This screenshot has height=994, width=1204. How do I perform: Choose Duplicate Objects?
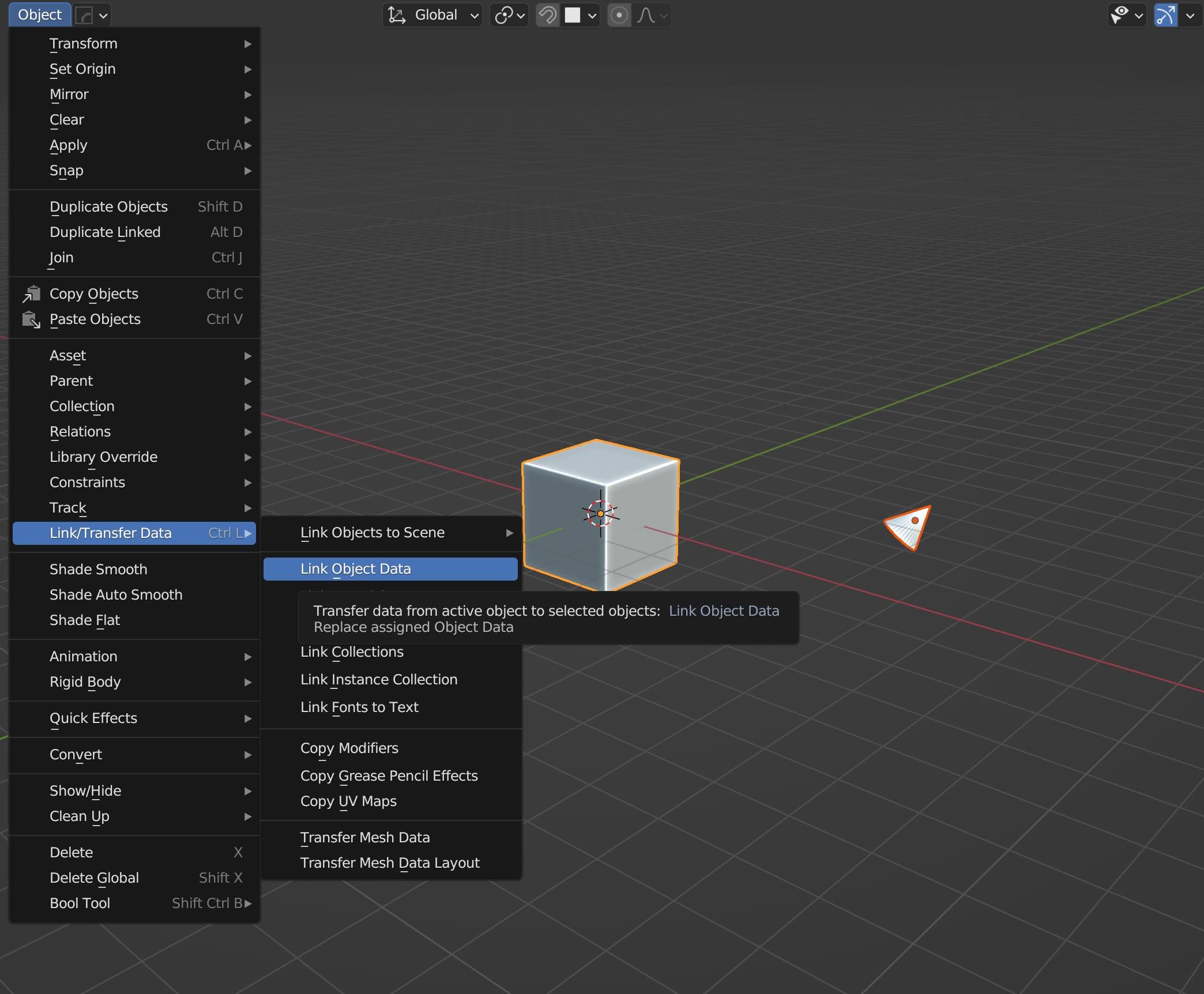[x=134, y=207]
